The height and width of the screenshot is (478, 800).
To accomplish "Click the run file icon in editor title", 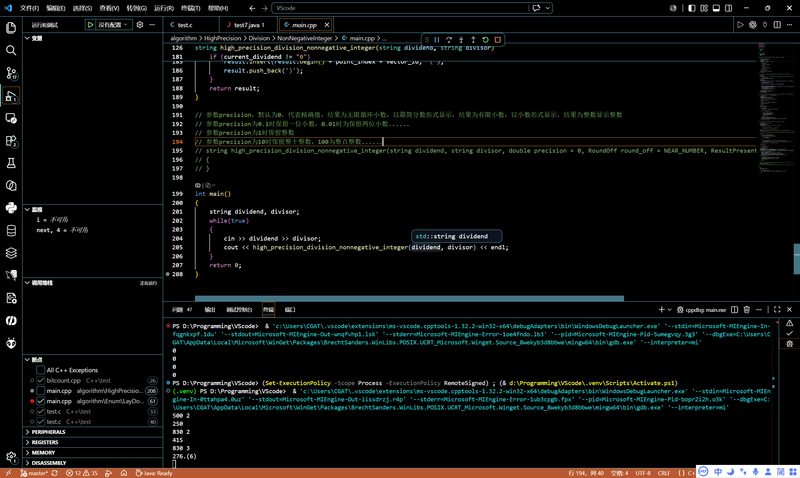I will click(x=740, y=24).
